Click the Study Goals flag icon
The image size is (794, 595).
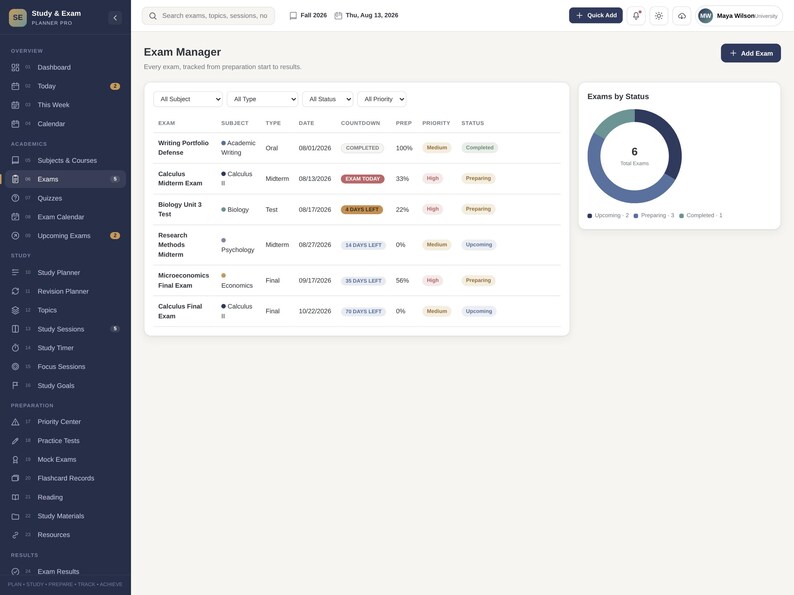[15, 385]
